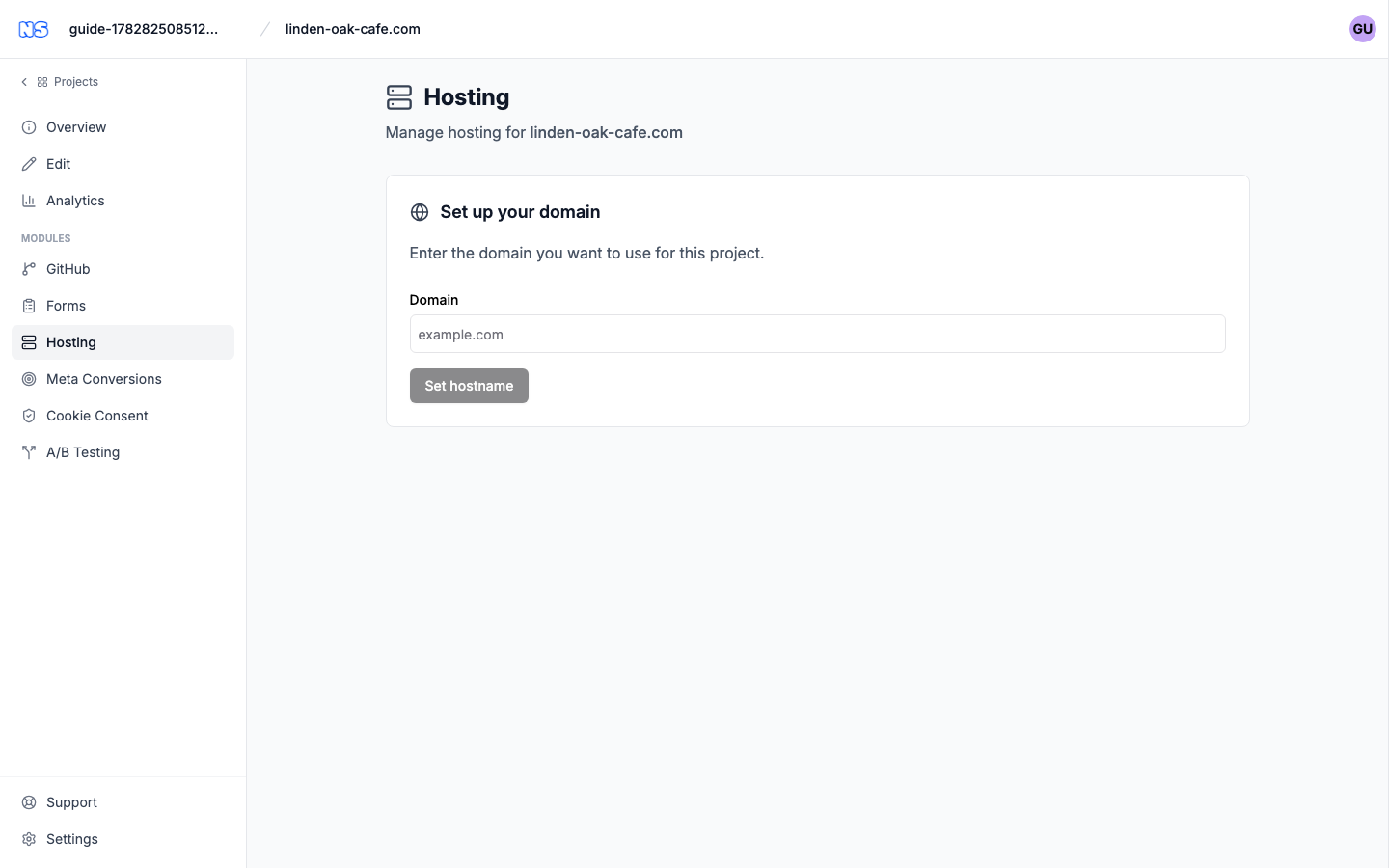The image size is (1389, 868).
Task: Click the NS logo icon
Action: pyautogui.click(x=34, y=29)
